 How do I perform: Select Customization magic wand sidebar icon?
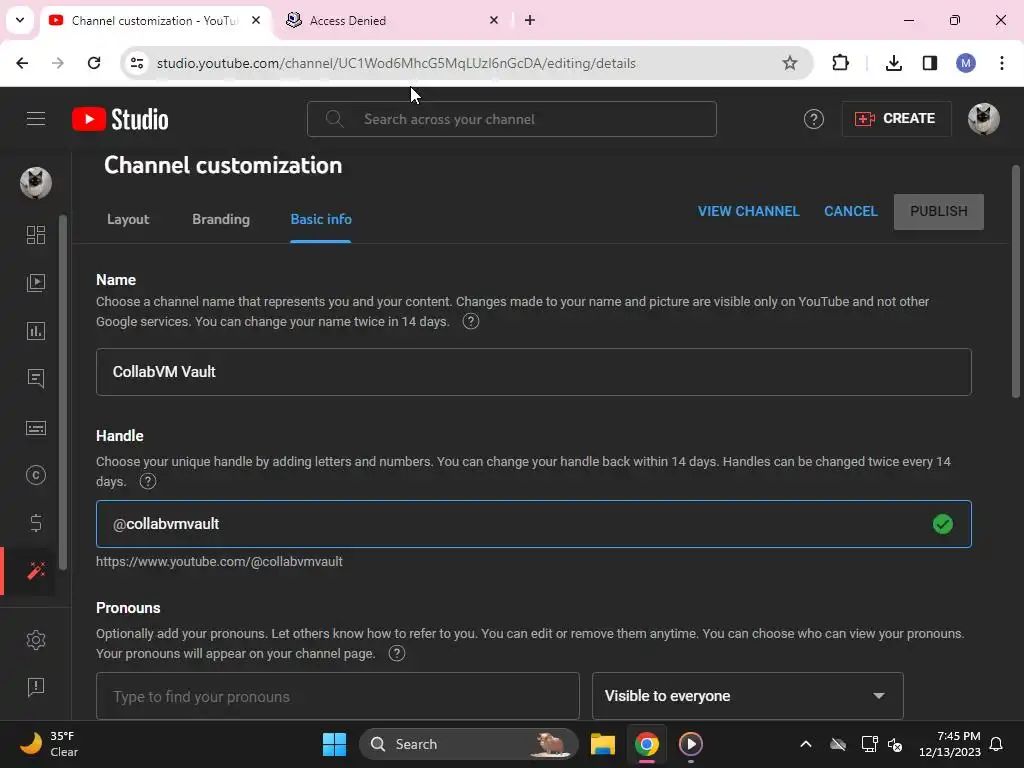36,571
